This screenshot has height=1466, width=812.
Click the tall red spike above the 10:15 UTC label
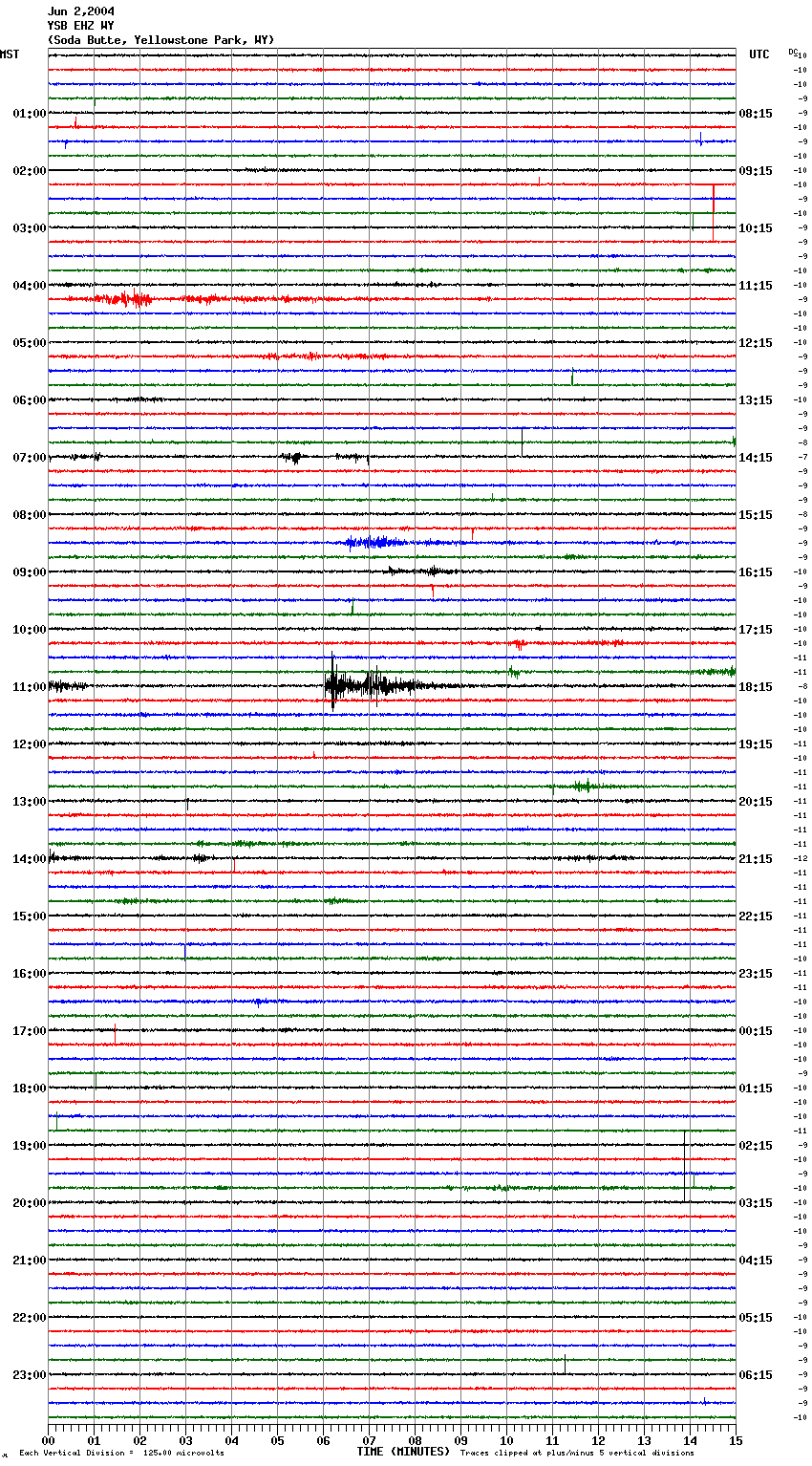[713, 213]
